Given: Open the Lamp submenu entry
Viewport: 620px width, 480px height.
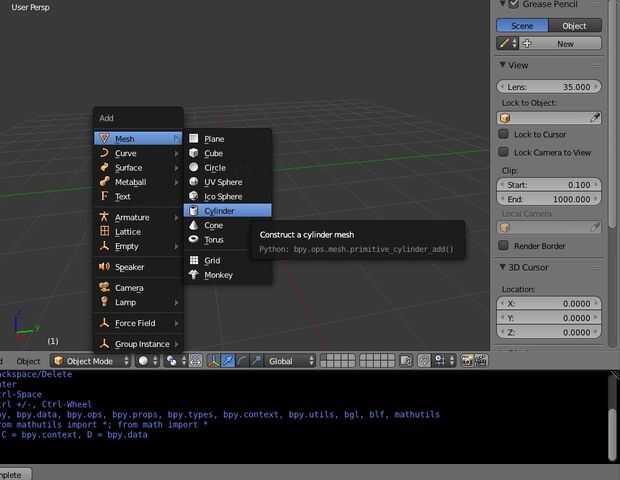Looking at the screenshot, I should 138,302.
